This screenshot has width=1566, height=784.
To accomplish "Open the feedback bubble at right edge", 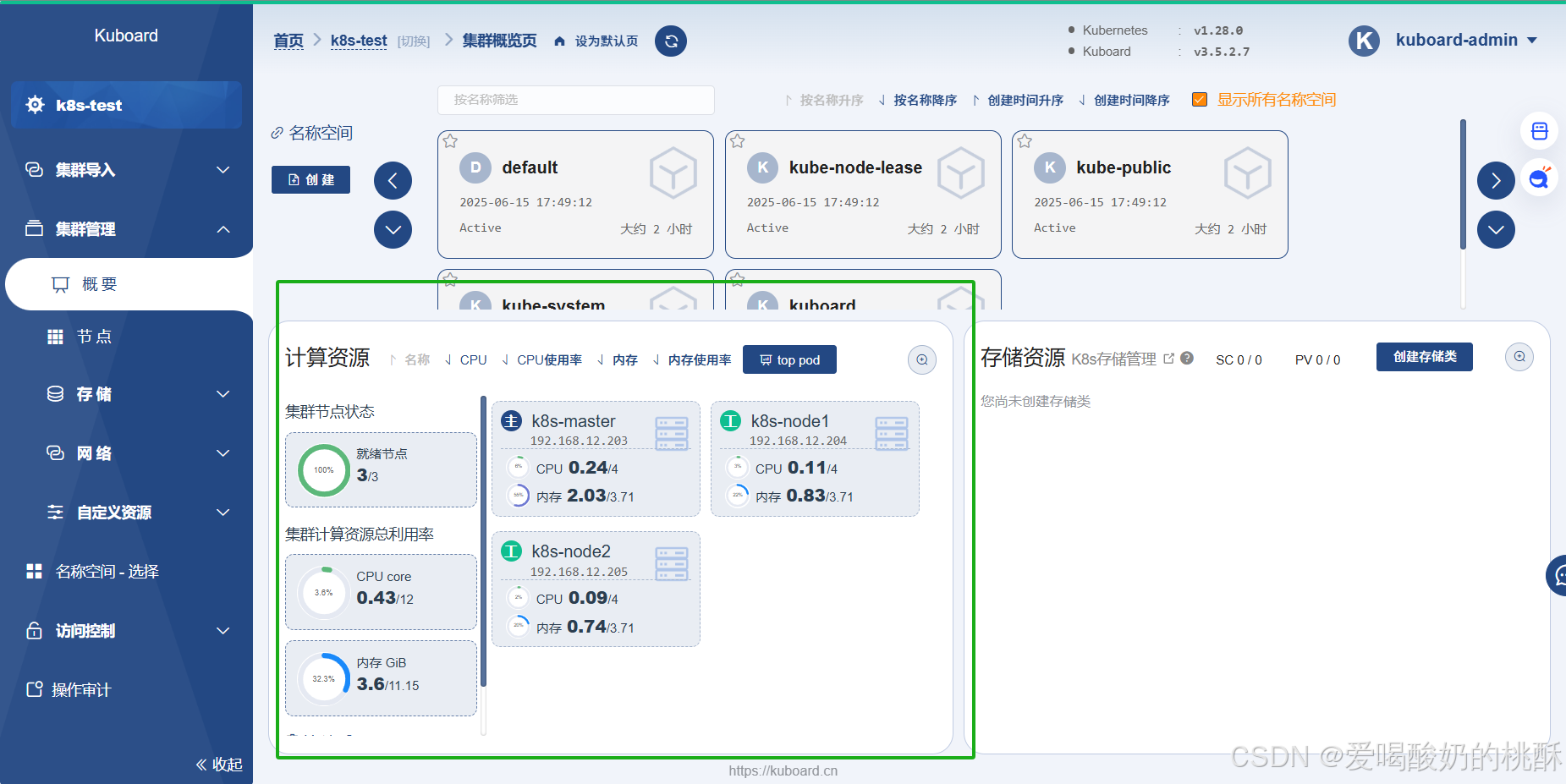I will 1558,575.
